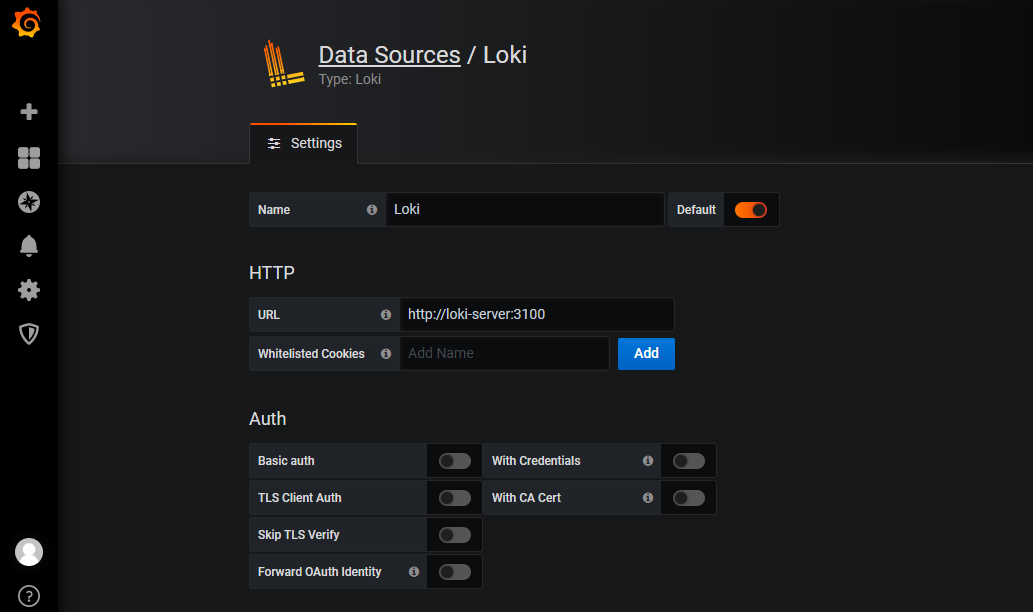Click the Whitelisted Cookies info icon
The height and width of the screenshot is (612, 1033).
[x=386, y=353]
